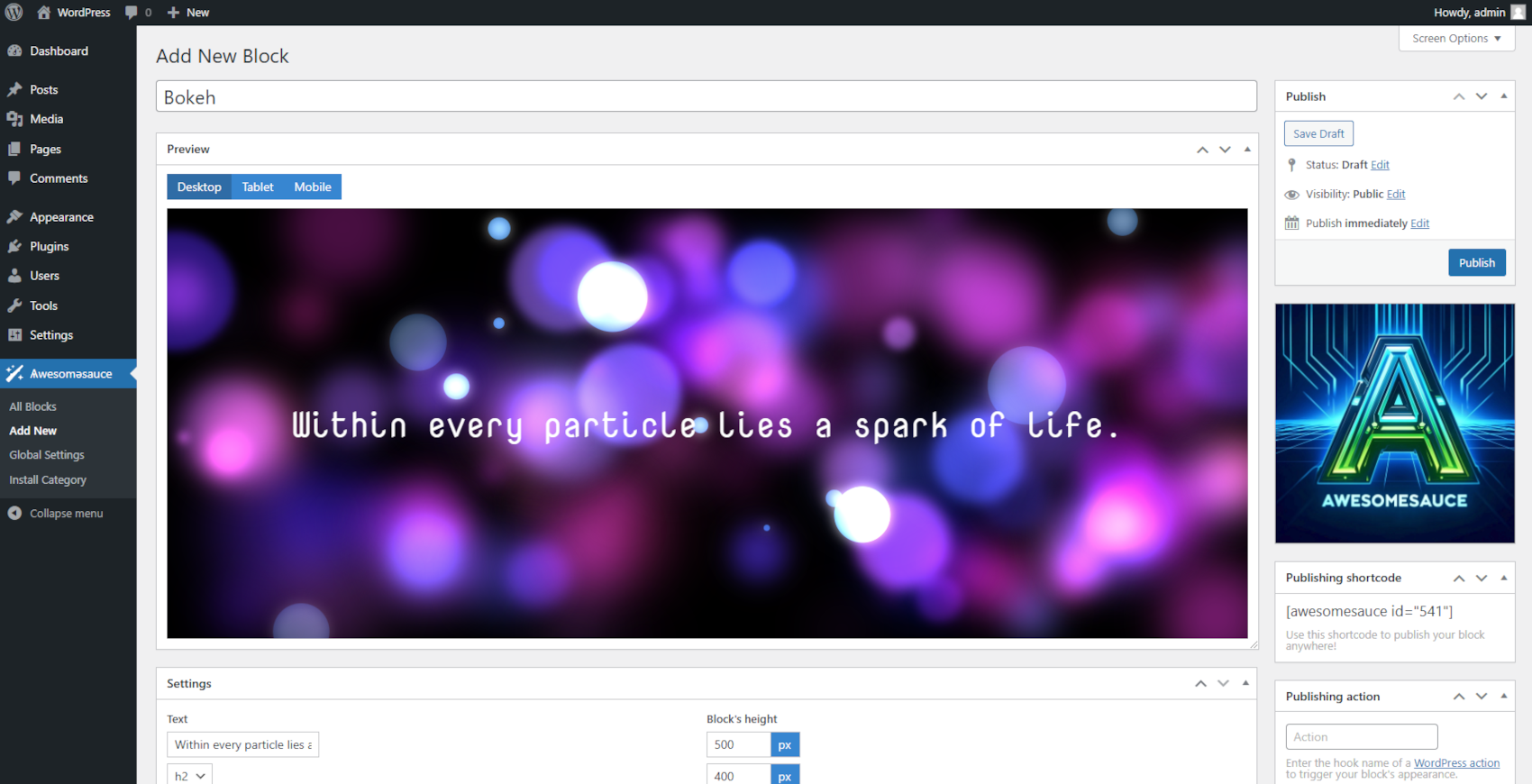Click the Bokeh block preview area
The width and height of the screenshot is (1532, 784).
(707, 424)
